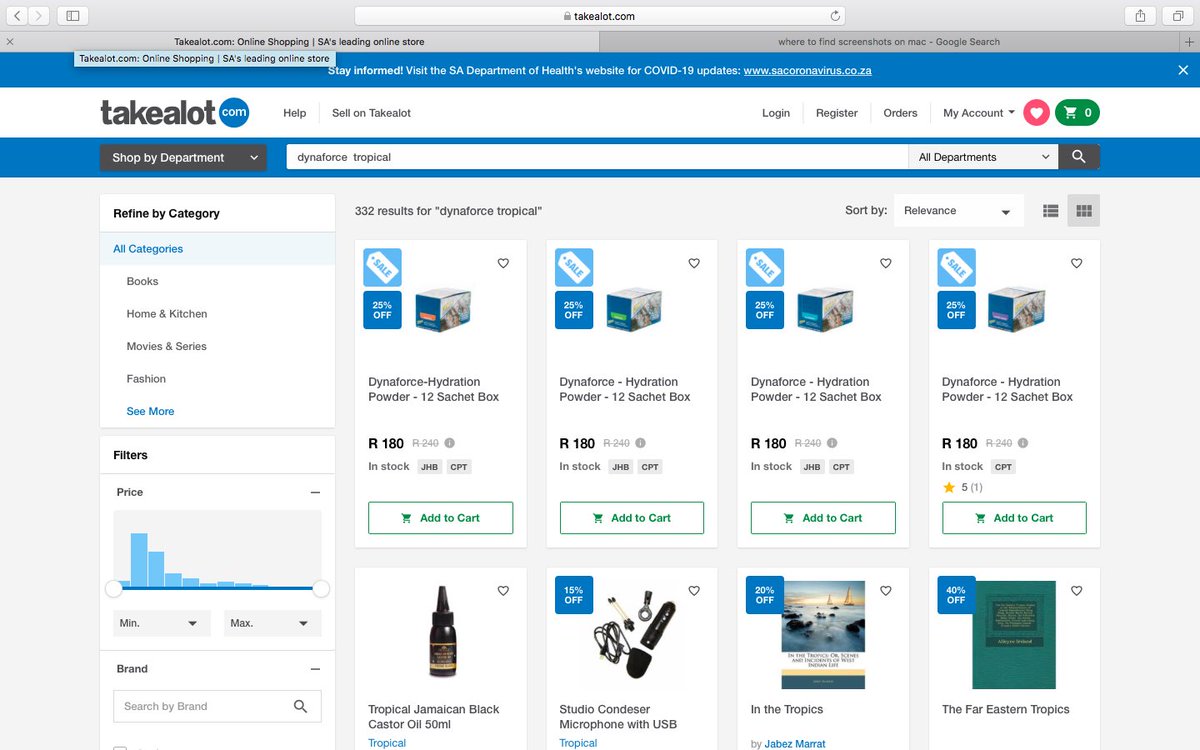Filter by Movies & Series category
The width and height of the screenshot is (1200, 750).
coord(167,346)
